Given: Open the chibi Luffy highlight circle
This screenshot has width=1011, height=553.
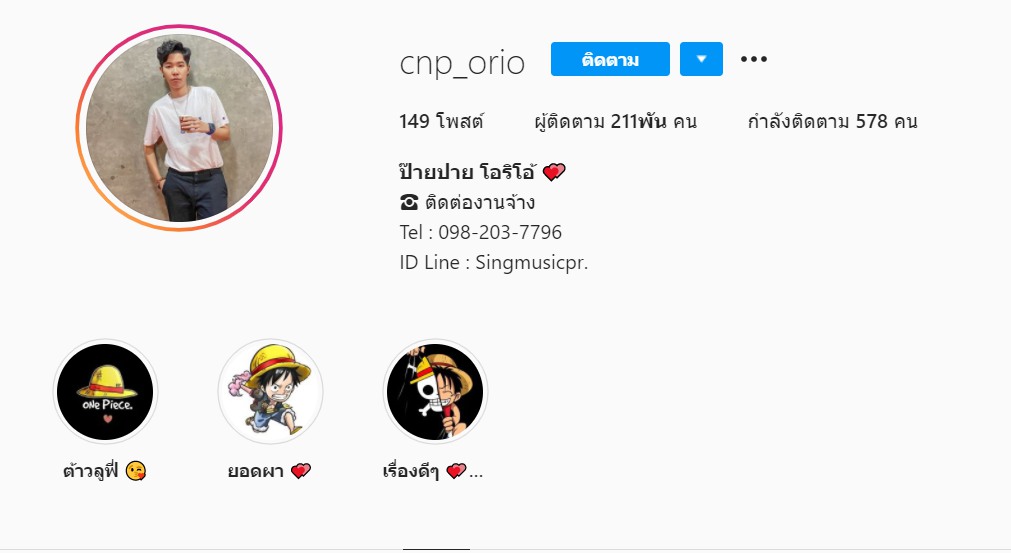Looking at the screenshot, I should tap(270, 392).
